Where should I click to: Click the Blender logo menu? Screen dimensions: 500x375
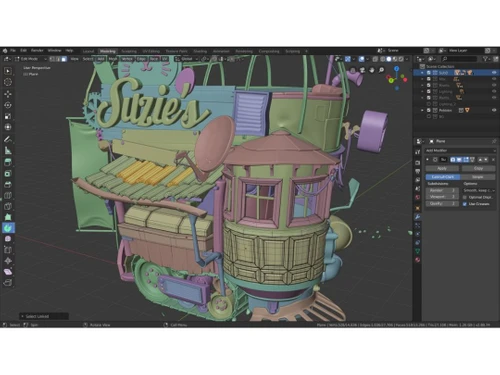click(x=5, y=51)
